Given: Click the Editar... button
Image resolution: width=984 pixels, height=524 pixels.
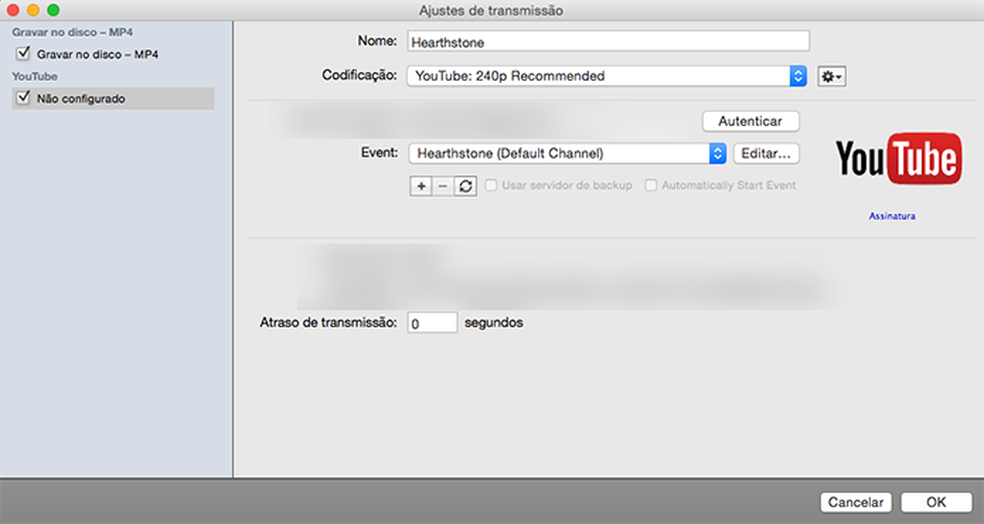Looking at the screenshot, I should (766, 153).
